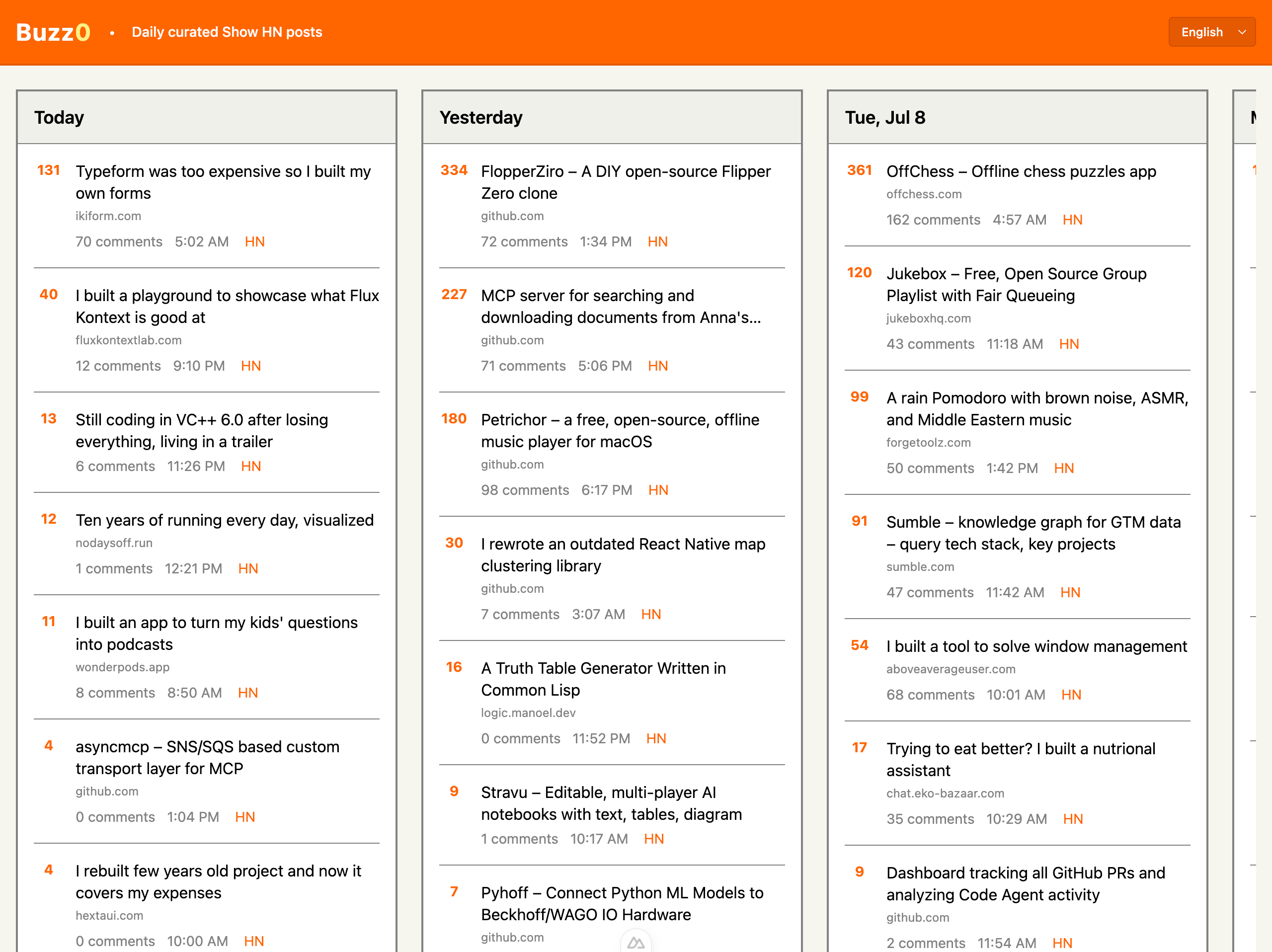The width and height of the screenshot is (1272, 952).
Task: Click HN link next to 11:54 AM
Action: (1062, 944)
